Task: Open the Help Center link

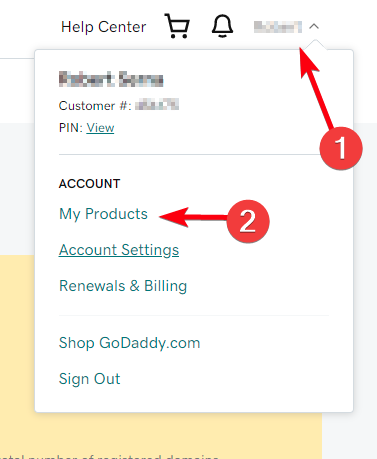Action: coord(103,27)
